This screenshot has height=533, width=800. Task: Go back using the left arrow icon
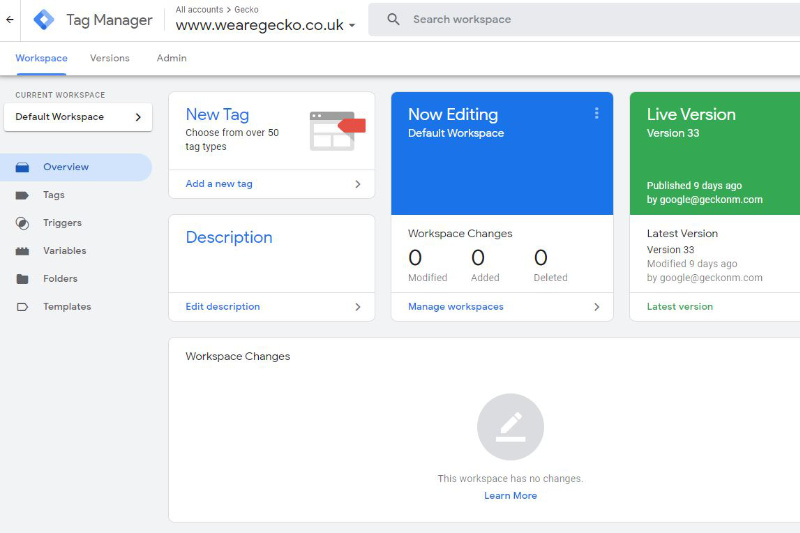click(x=10, y=20)
